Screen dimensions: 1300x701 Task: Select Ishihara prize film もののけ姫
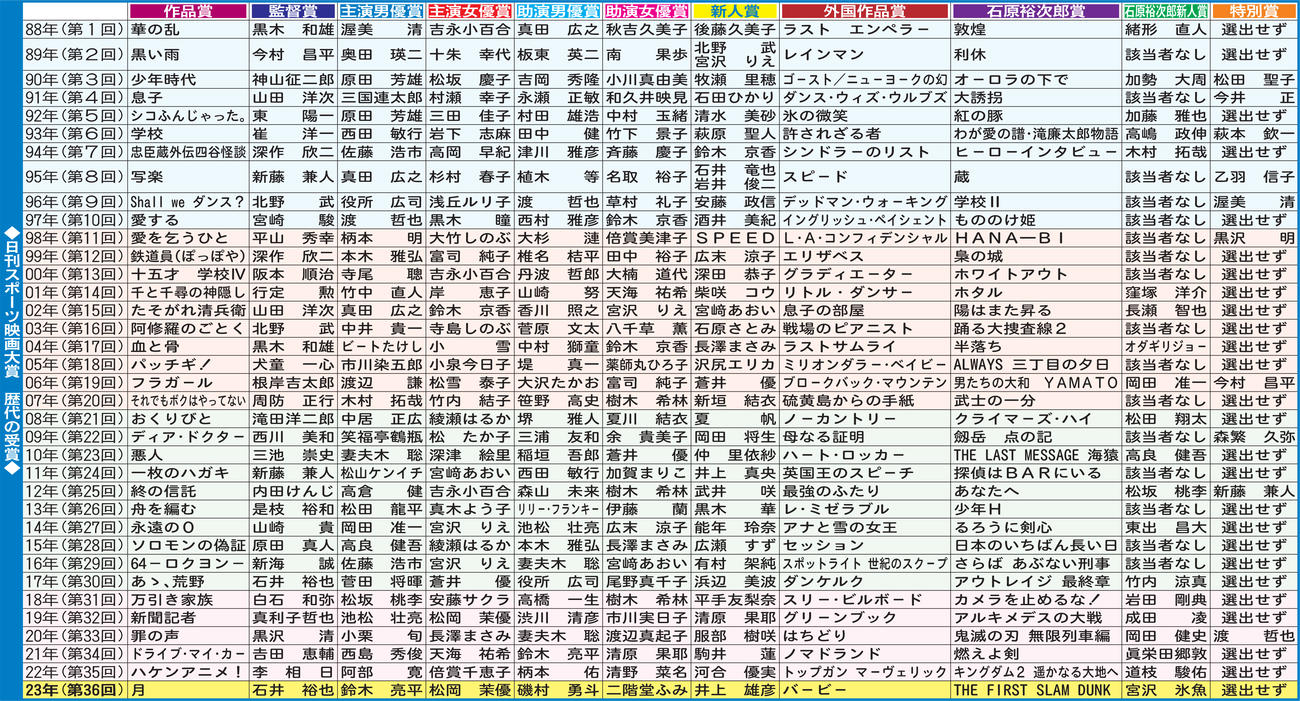tap(993, 219)
